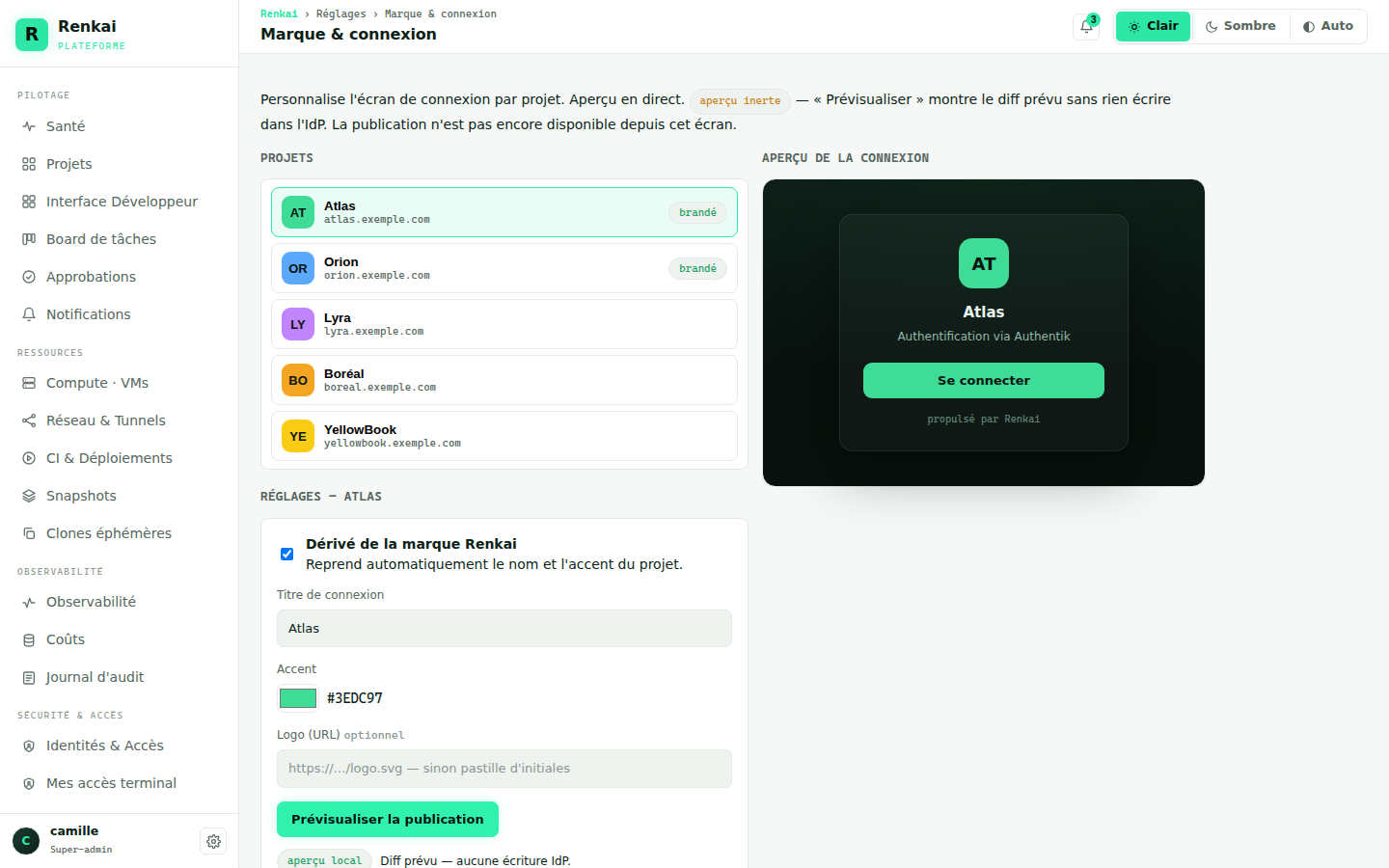Open Compute · VMs section
Viewport: 1389px width, 868px height.
(119, 383)
